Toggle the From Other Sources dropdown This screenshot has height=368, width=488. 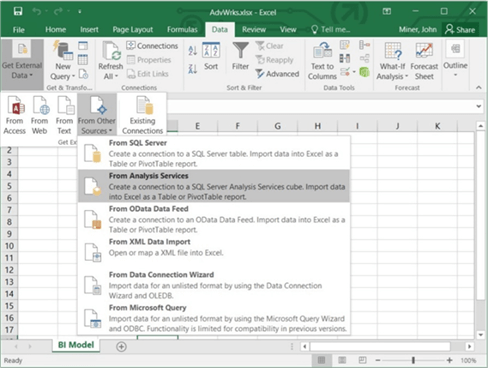point(97,115)
